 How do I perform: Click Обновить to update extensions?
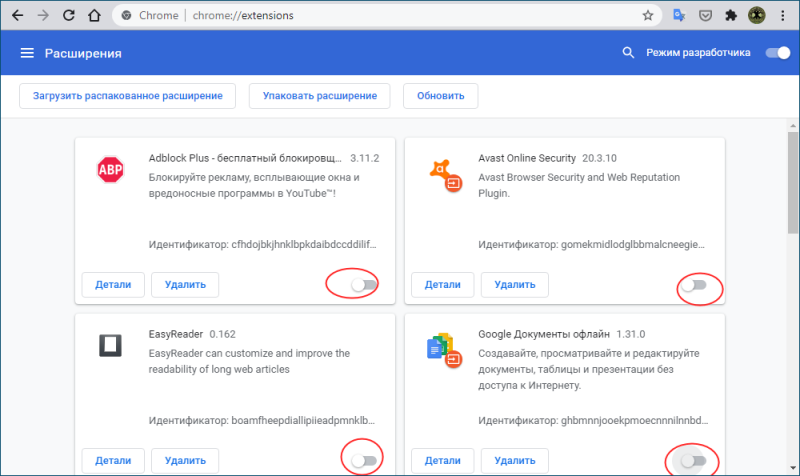tap(440, 96)
